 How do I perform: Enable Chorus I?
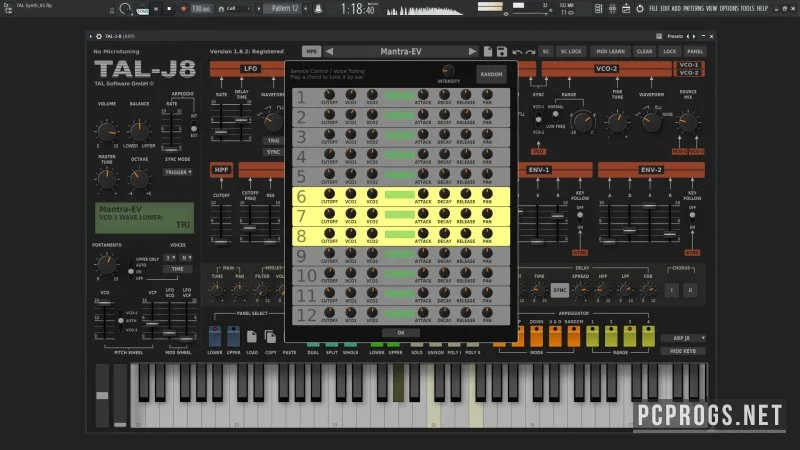click(671, 290)
